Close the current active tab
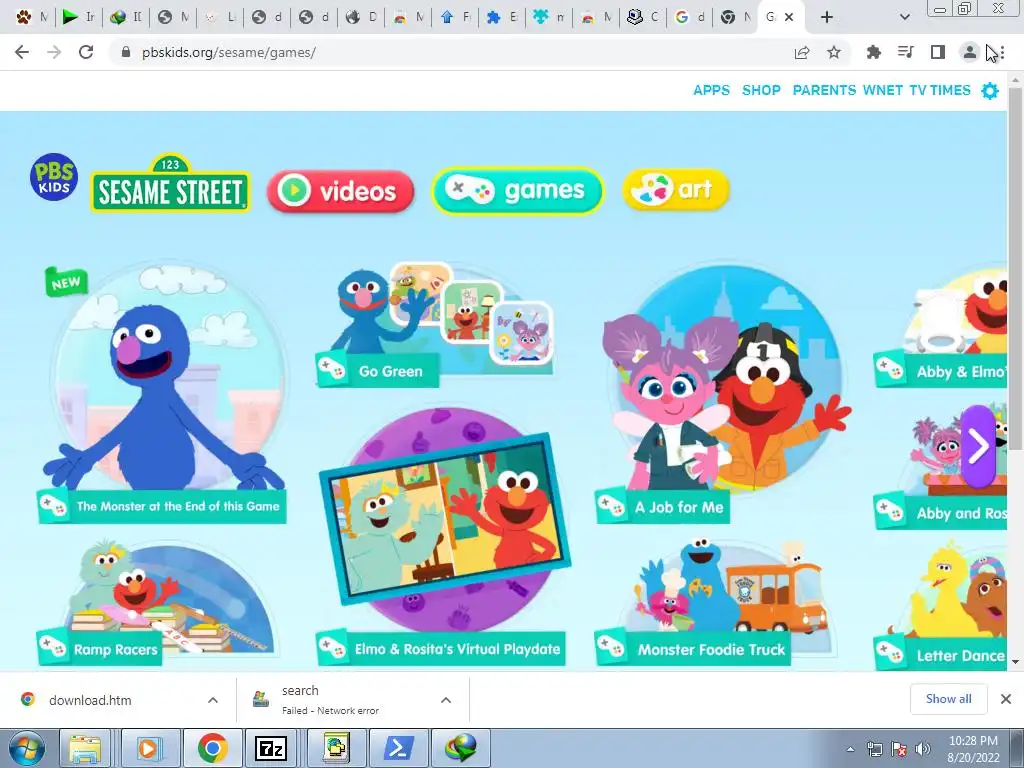This screenshot has height=768, width=1024. (x=789, y=17)
